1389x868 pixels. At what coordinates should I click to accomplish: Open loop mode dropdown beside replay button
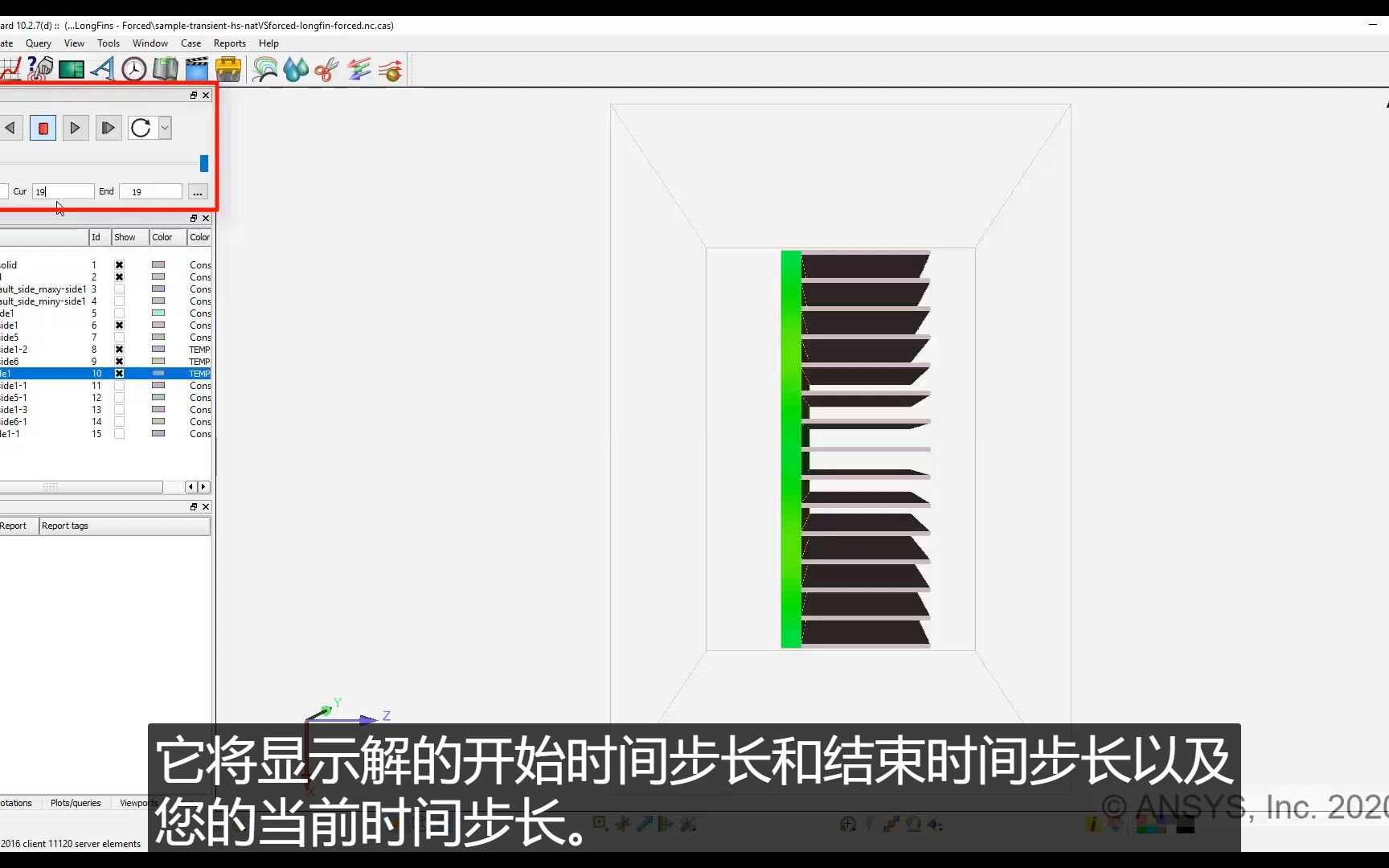pyautogui.click(x=165, y=128)
